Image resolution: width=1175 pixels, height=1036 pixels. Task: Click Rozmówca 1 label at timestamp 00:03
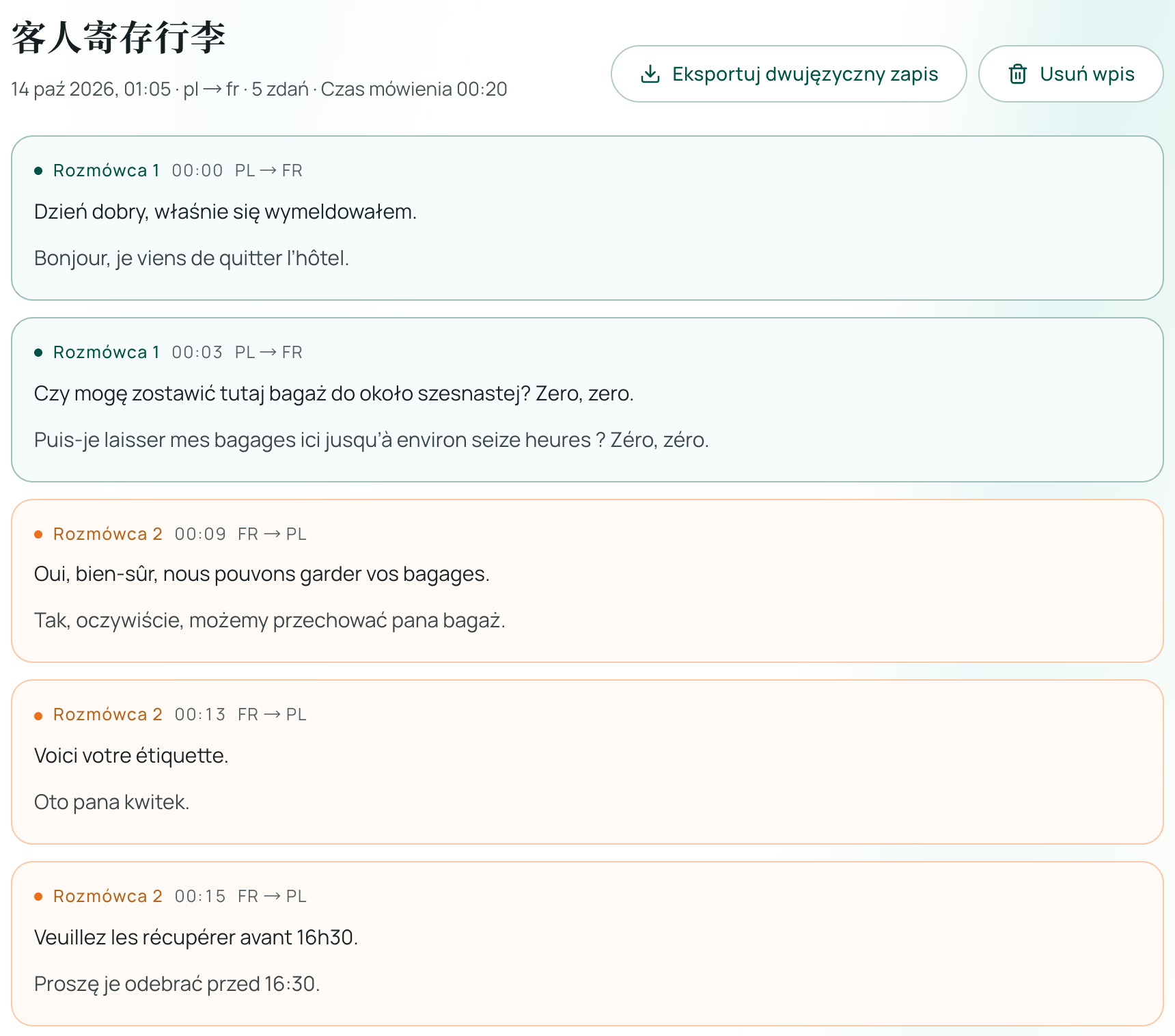107,352
